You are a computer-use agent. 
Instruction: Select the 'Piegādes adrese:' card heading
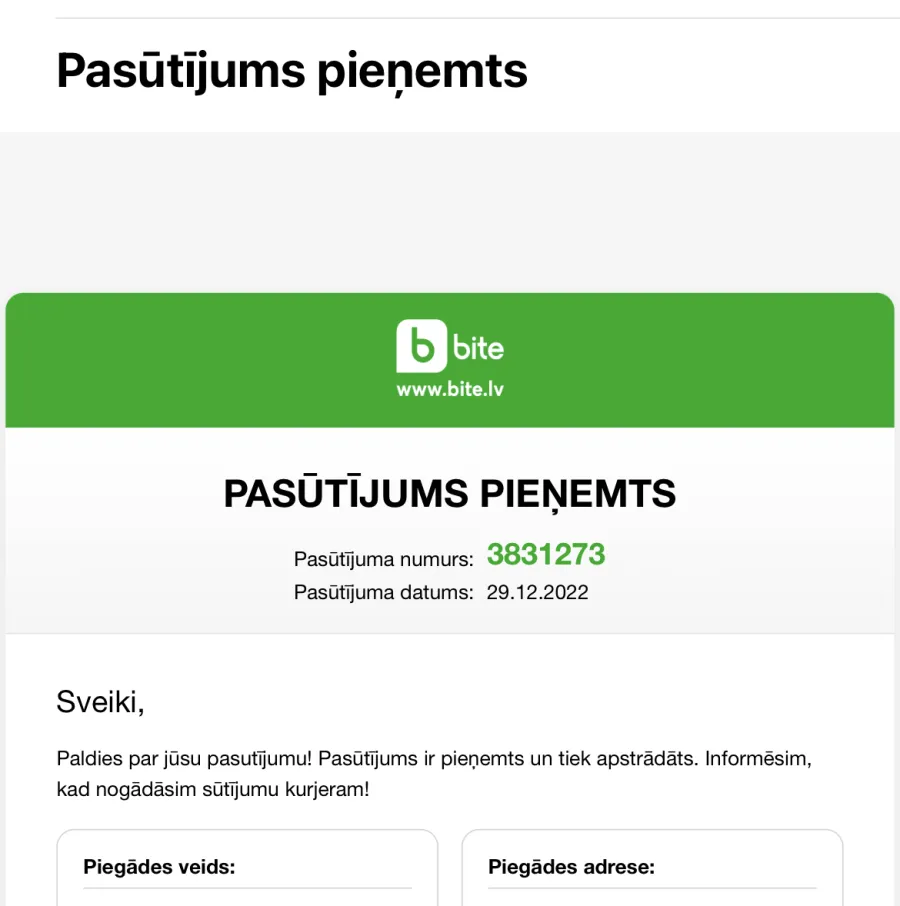571,867
